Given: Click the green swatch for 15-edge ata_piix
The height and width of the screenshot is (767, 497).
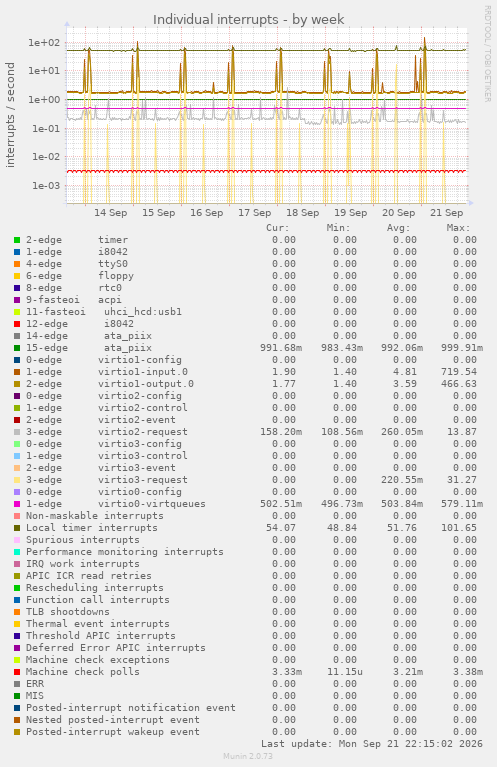Looking at the screenshot, I should pos(17,348).
